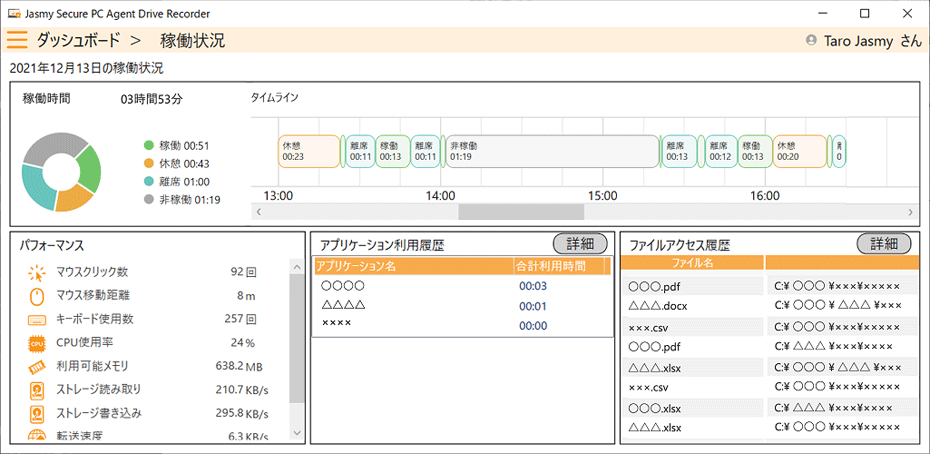Click the CPU usage icon
930x454 pixels.
[x=37, y=343]
